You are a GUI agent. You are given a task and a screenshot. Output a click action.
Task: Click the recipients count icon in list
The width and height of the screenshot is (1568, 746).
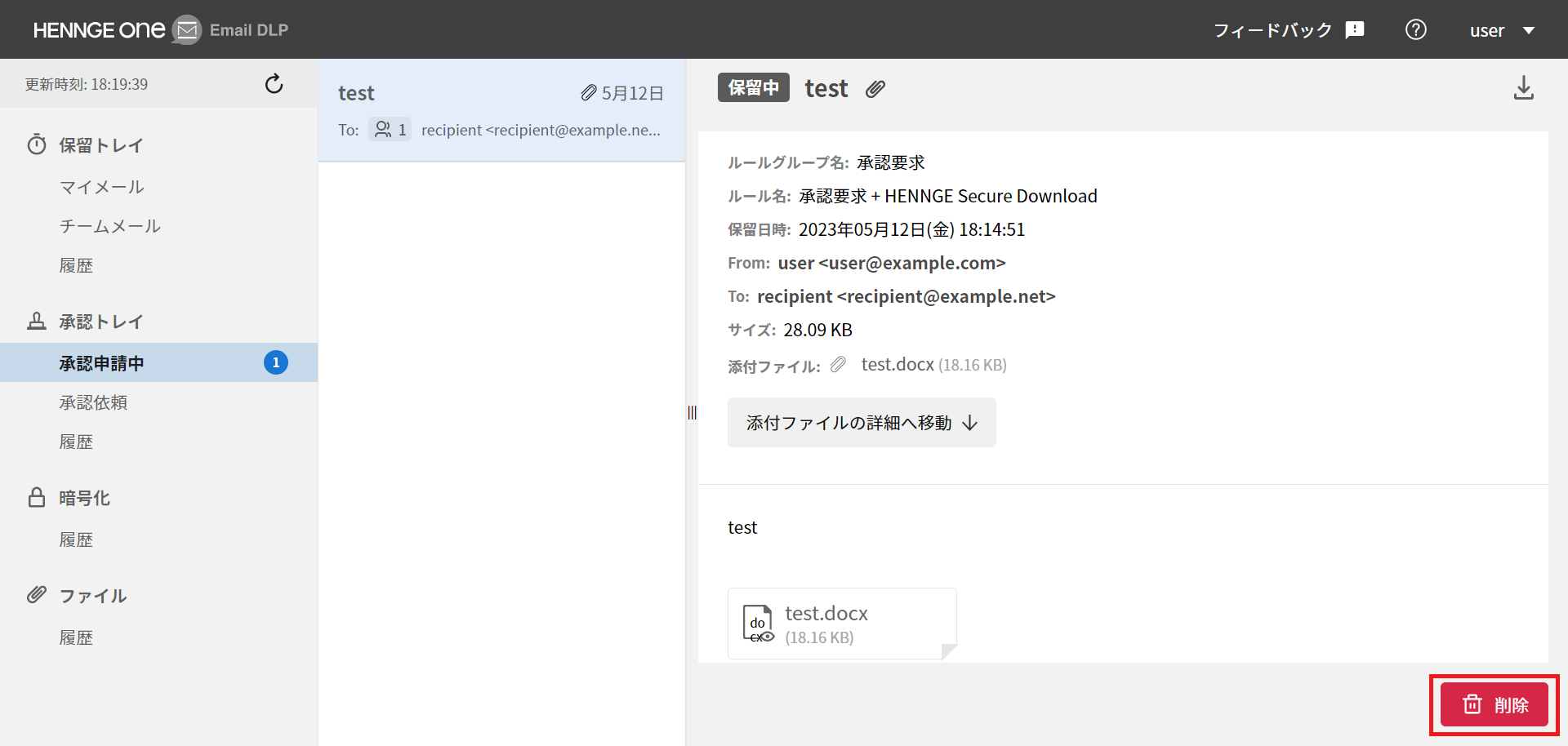(x=390, y=130)
